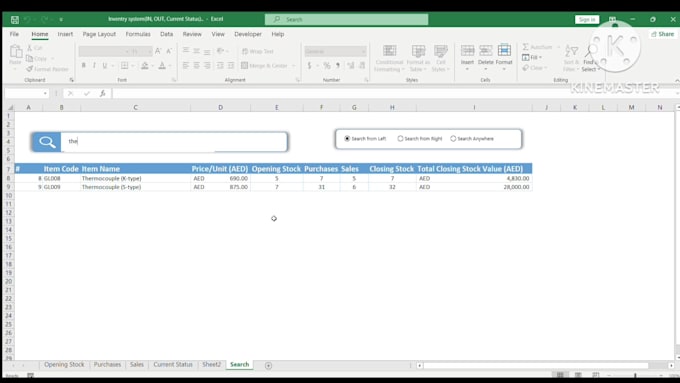Add a new sheet with plus icon
Image resolution: width=680 pixels, height=383 pixels.
tap(268, 366)
